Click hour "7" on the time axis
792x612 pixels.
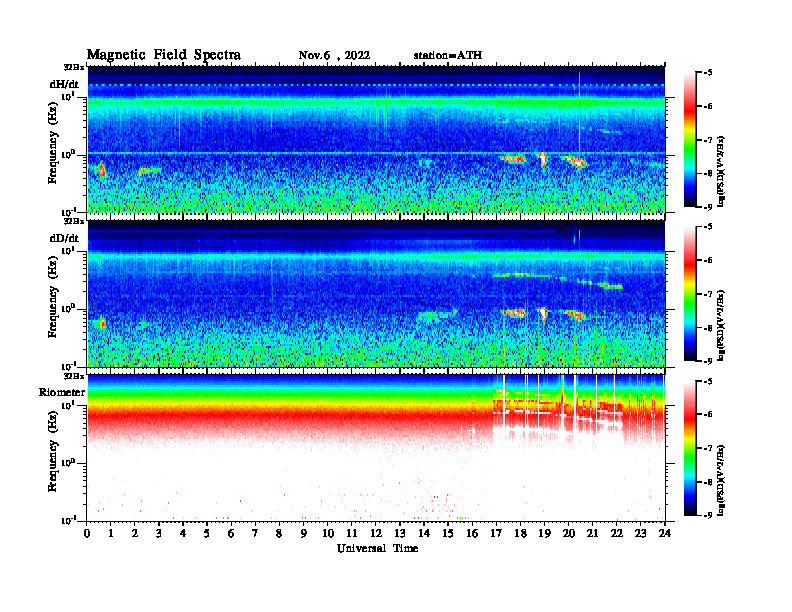(256, 533)
